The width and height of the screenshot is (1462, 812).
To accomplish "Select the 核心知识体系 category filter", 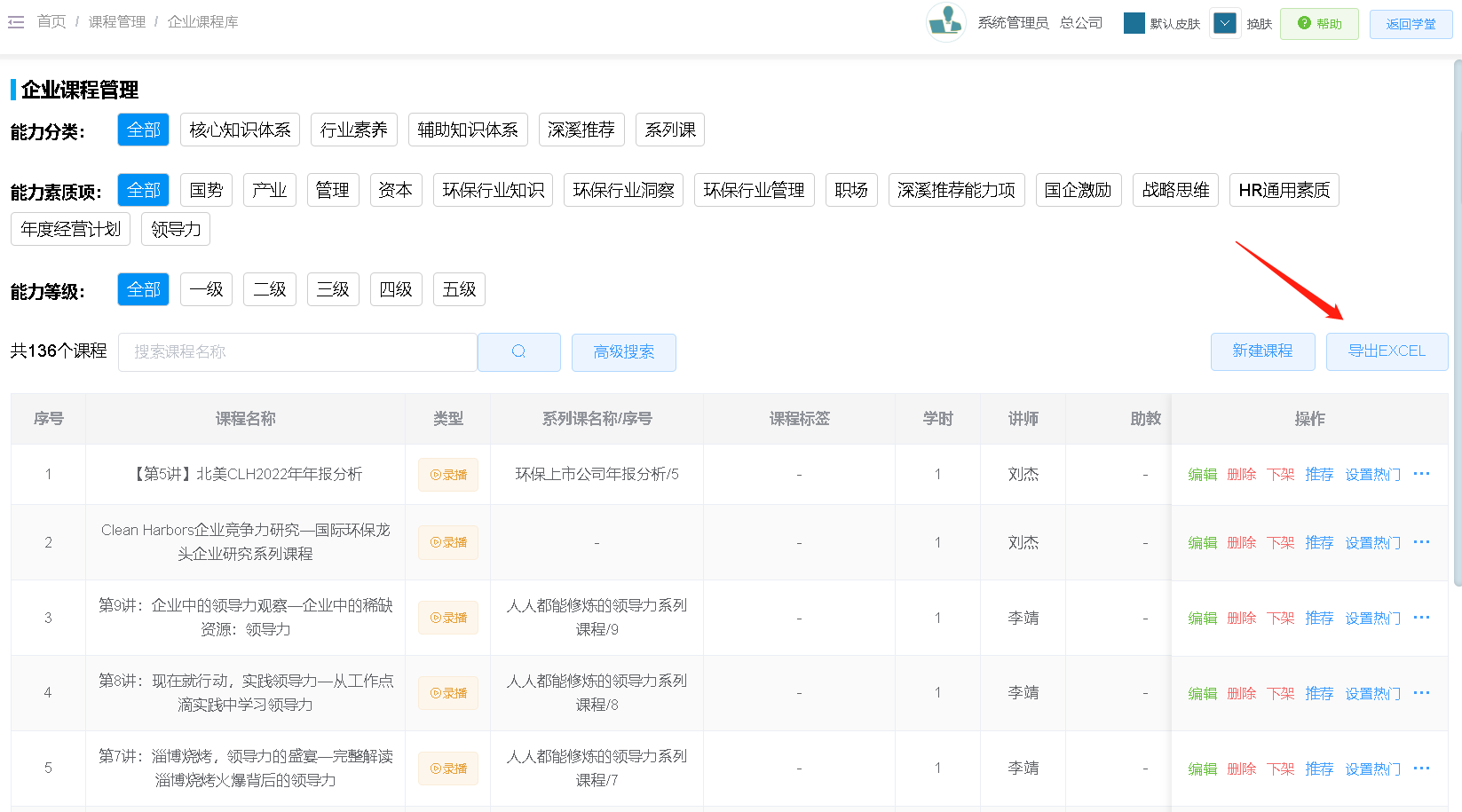I will tap(240, 130).
